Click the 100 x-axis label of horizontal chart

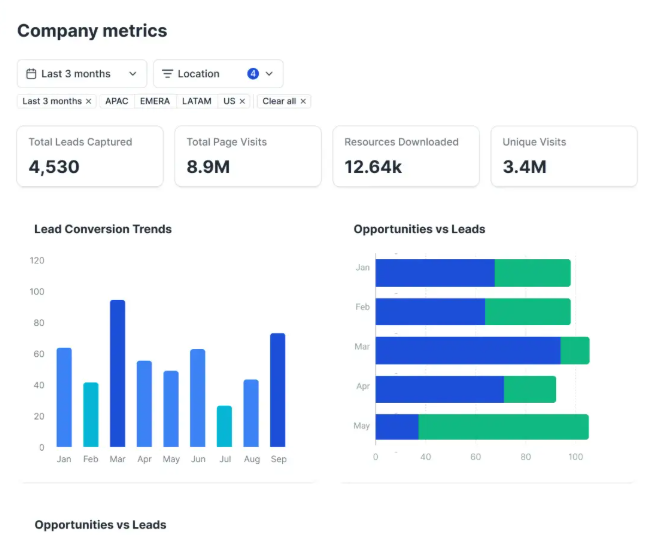[x=575, y=457]
